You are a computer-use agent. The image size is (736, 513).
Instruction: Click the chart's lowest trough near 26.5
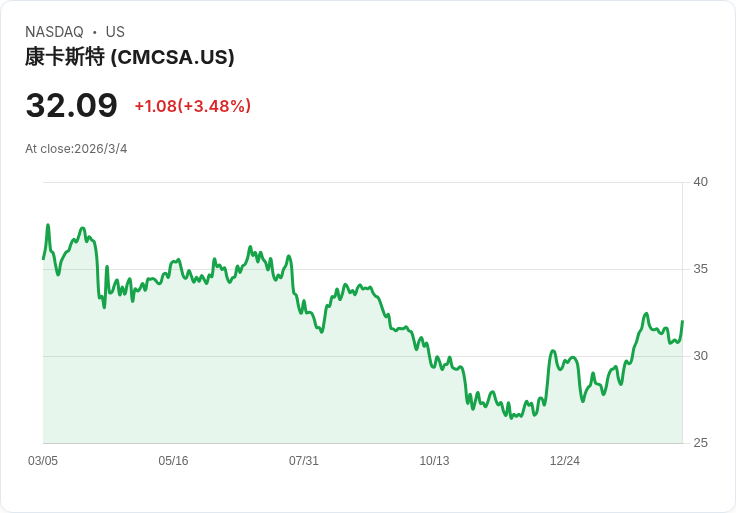[511, 418]
